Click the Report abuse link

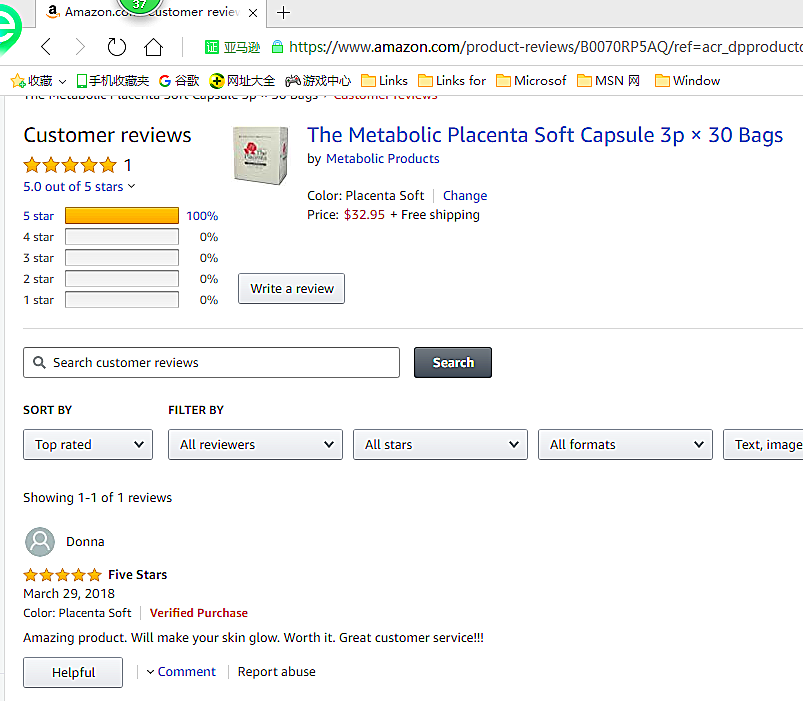[x=276, y=672]
